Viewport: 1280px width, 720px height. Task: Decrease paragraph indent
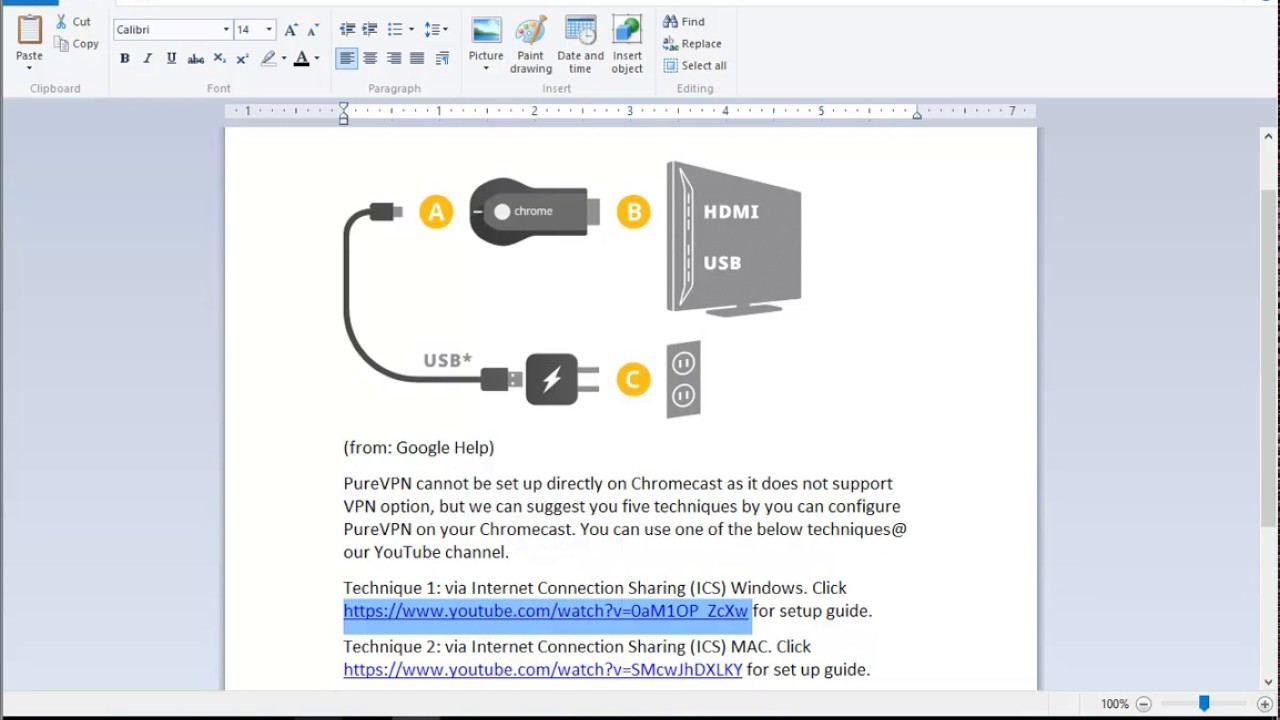(x=347, y=30)
